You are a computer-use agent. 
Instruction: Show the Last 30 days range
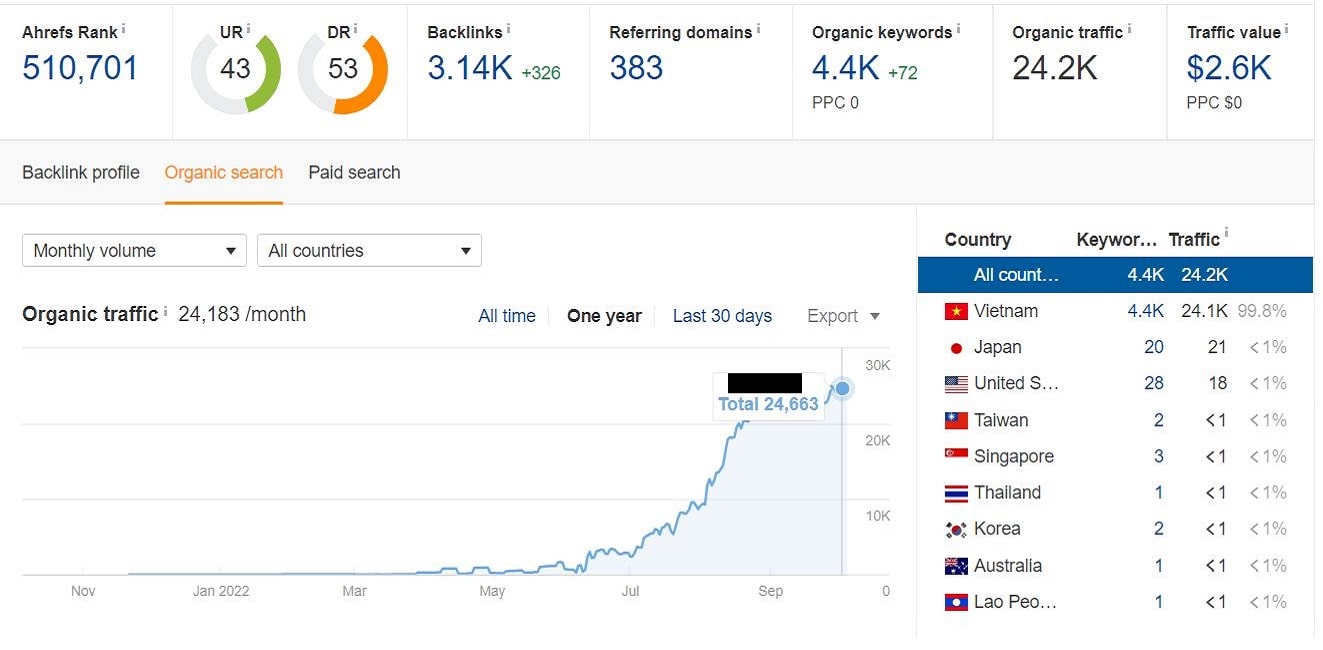point(722,316)
